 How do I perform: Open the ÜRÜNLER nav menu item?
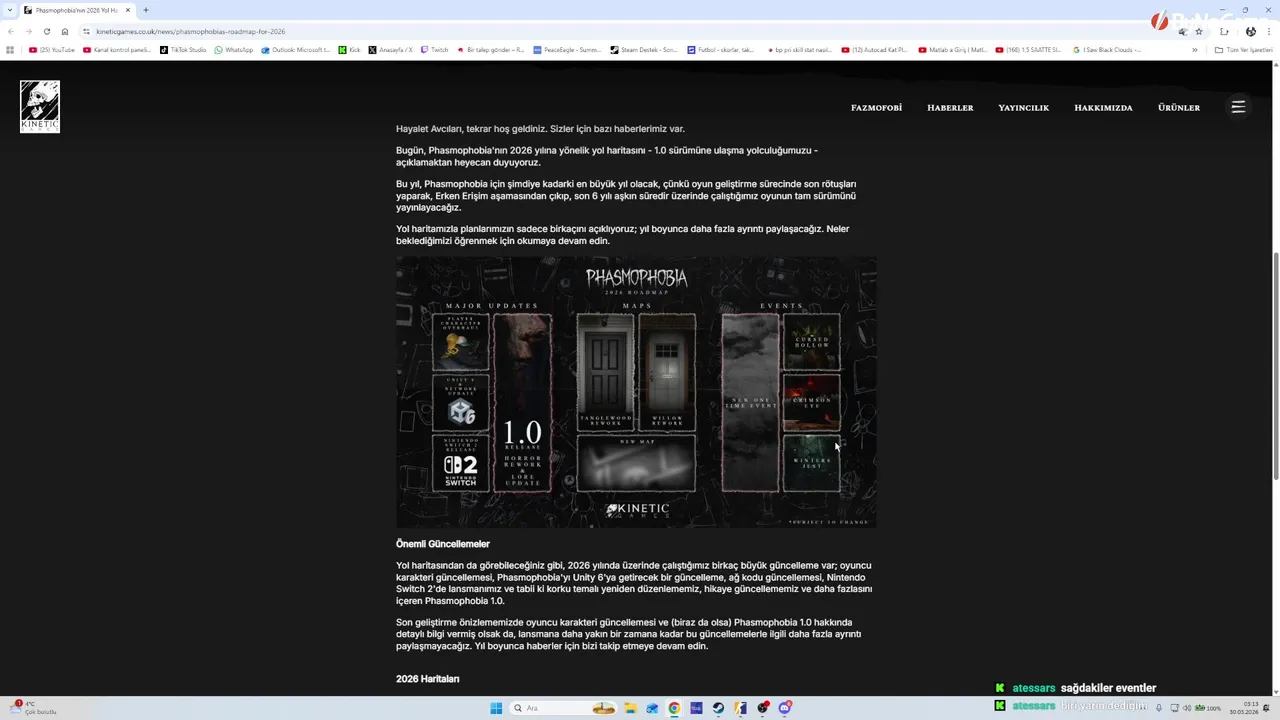tap(1179, 107)
